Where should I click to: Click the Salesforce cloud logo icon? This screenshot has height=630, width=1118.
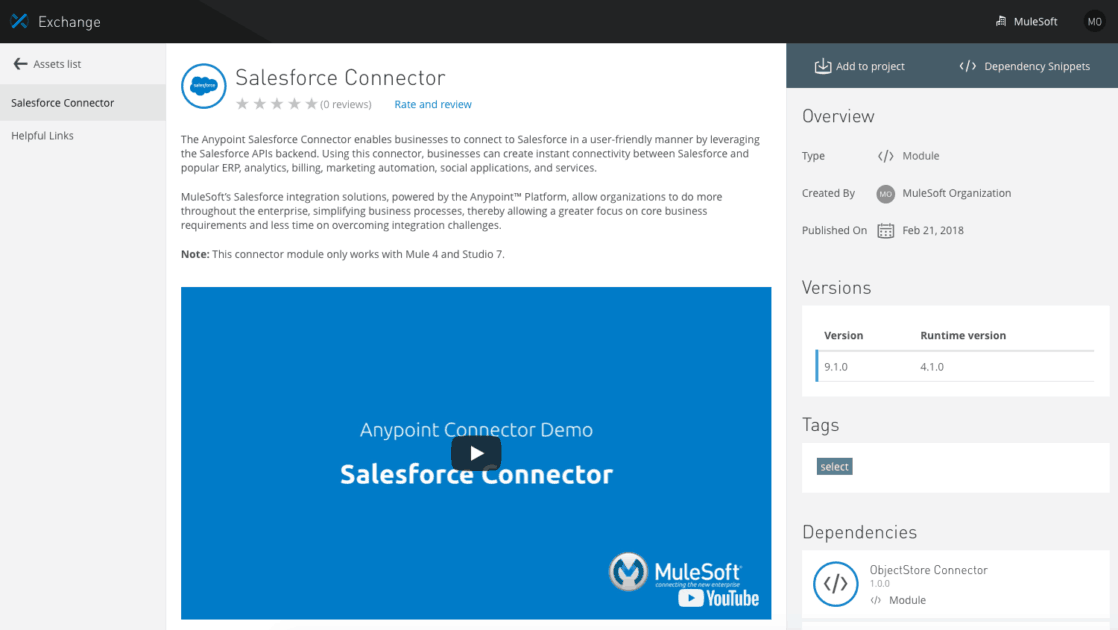tap(204, 86)
